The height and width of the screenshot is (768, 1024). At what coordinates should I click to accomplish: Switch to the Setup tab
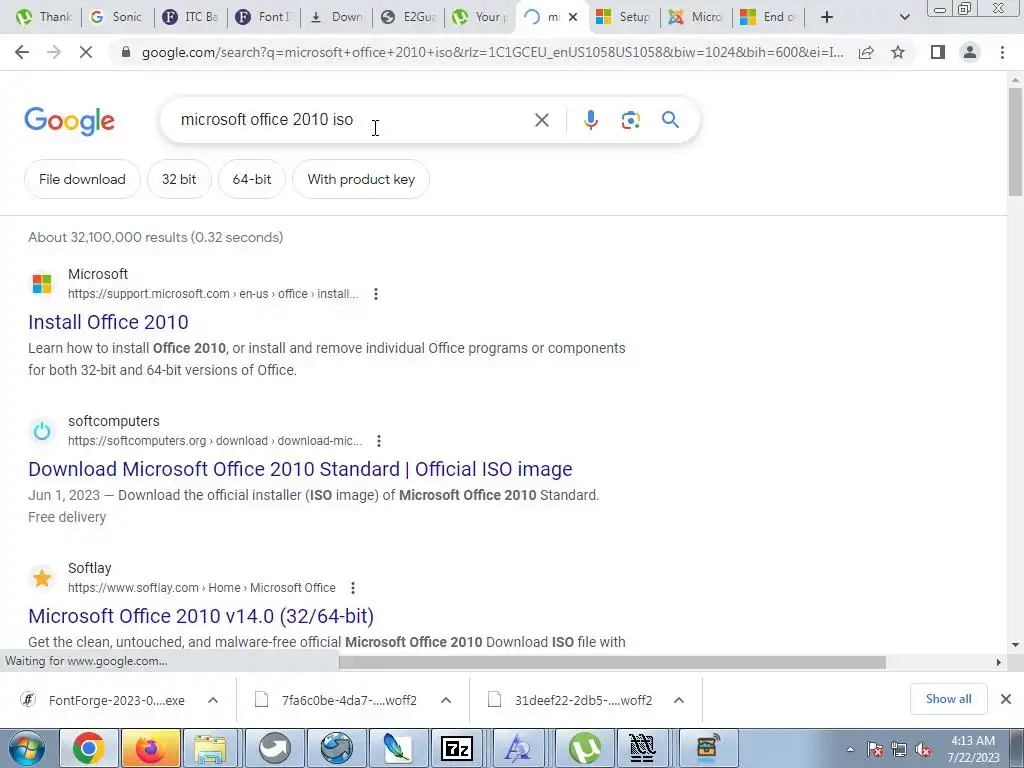[x=624, y=17]
